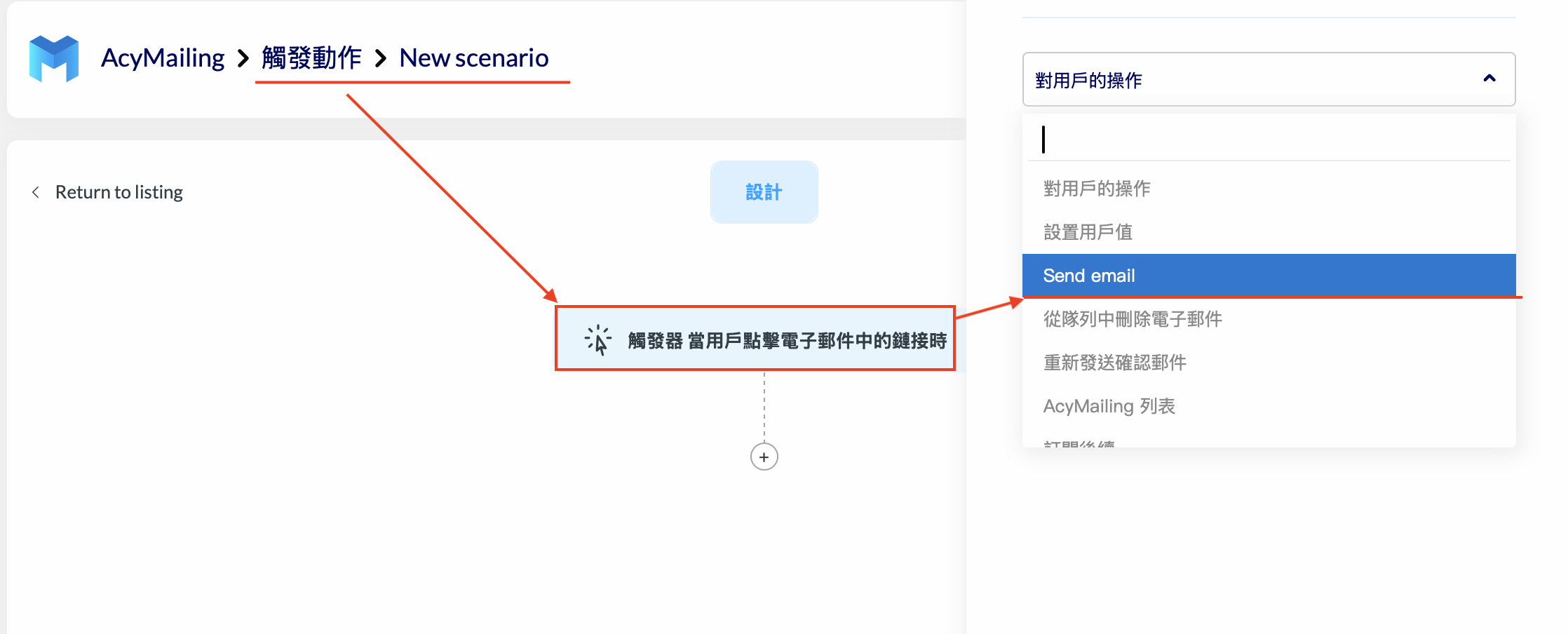Screen dimensions: 1568x634
Task: Select the 設置用戶值 option
Action: tap(1088, 231)
